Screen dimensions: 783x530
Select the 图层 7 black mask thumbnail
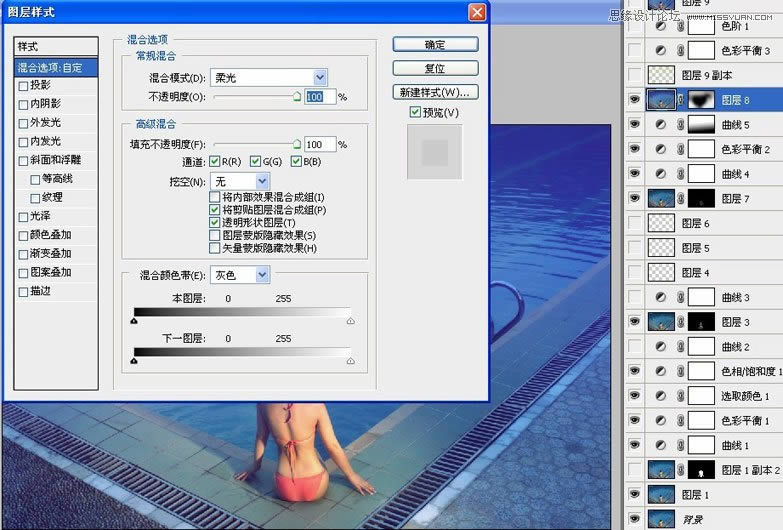click(702, 199)
